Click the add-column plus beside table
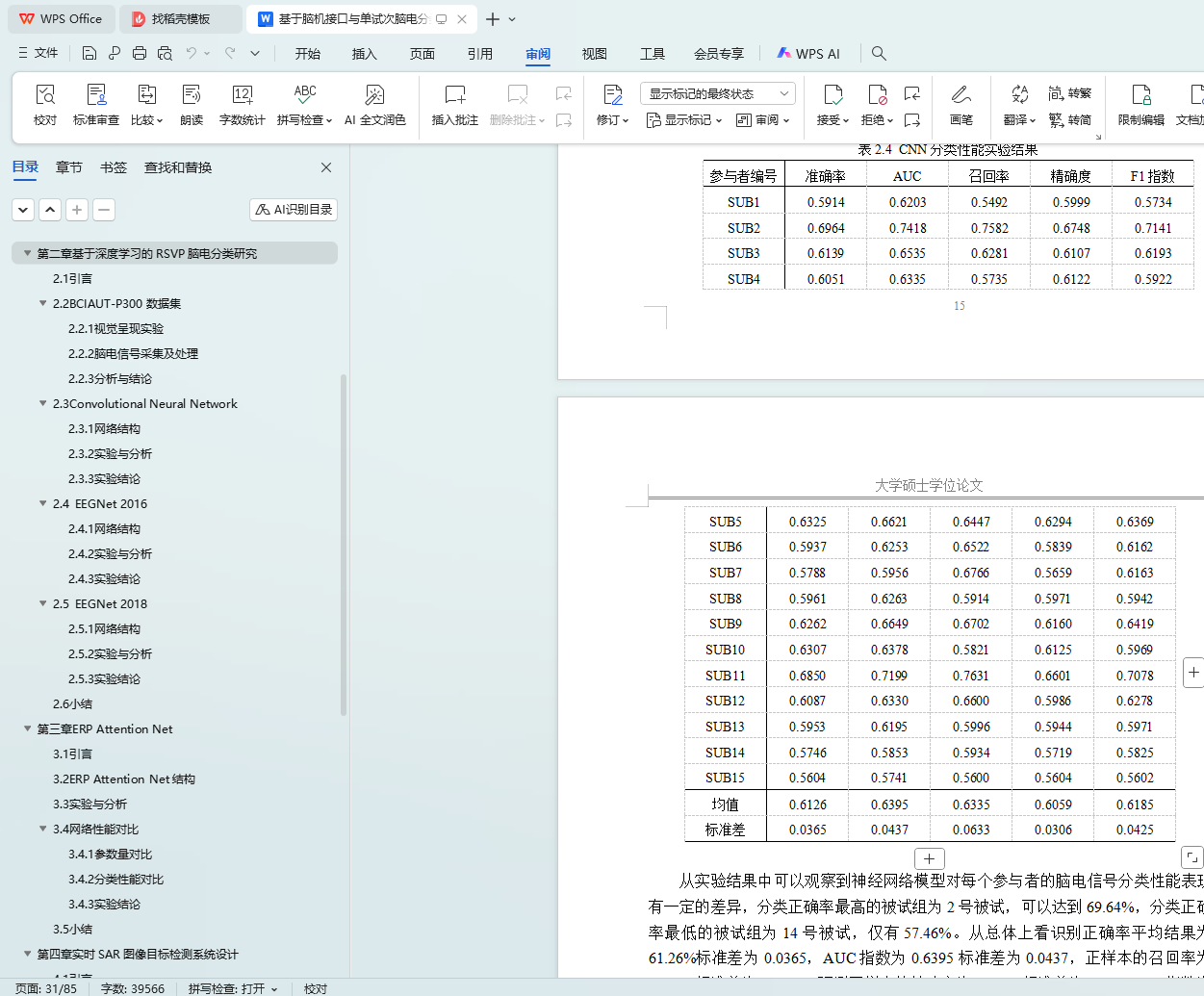Image resolution: width=1204 pixels, height=996 pixels. pyautogui.click(x=1193, y=672)
